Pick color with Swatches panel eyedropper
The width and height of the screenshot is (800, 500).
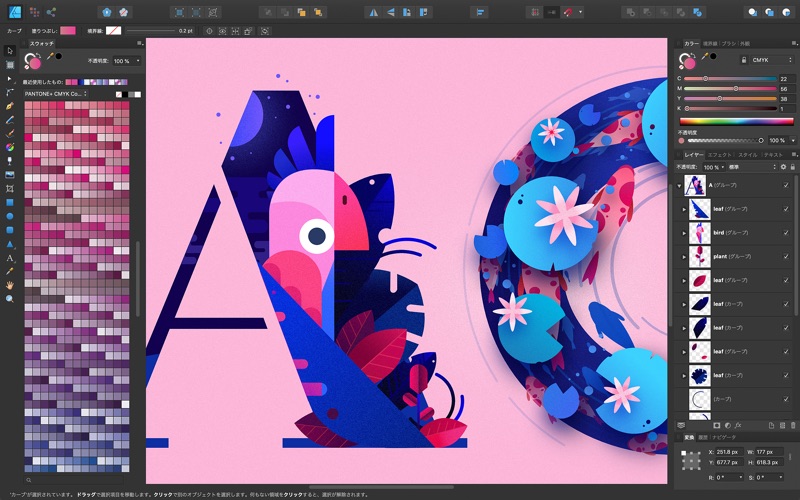(50, 56)
